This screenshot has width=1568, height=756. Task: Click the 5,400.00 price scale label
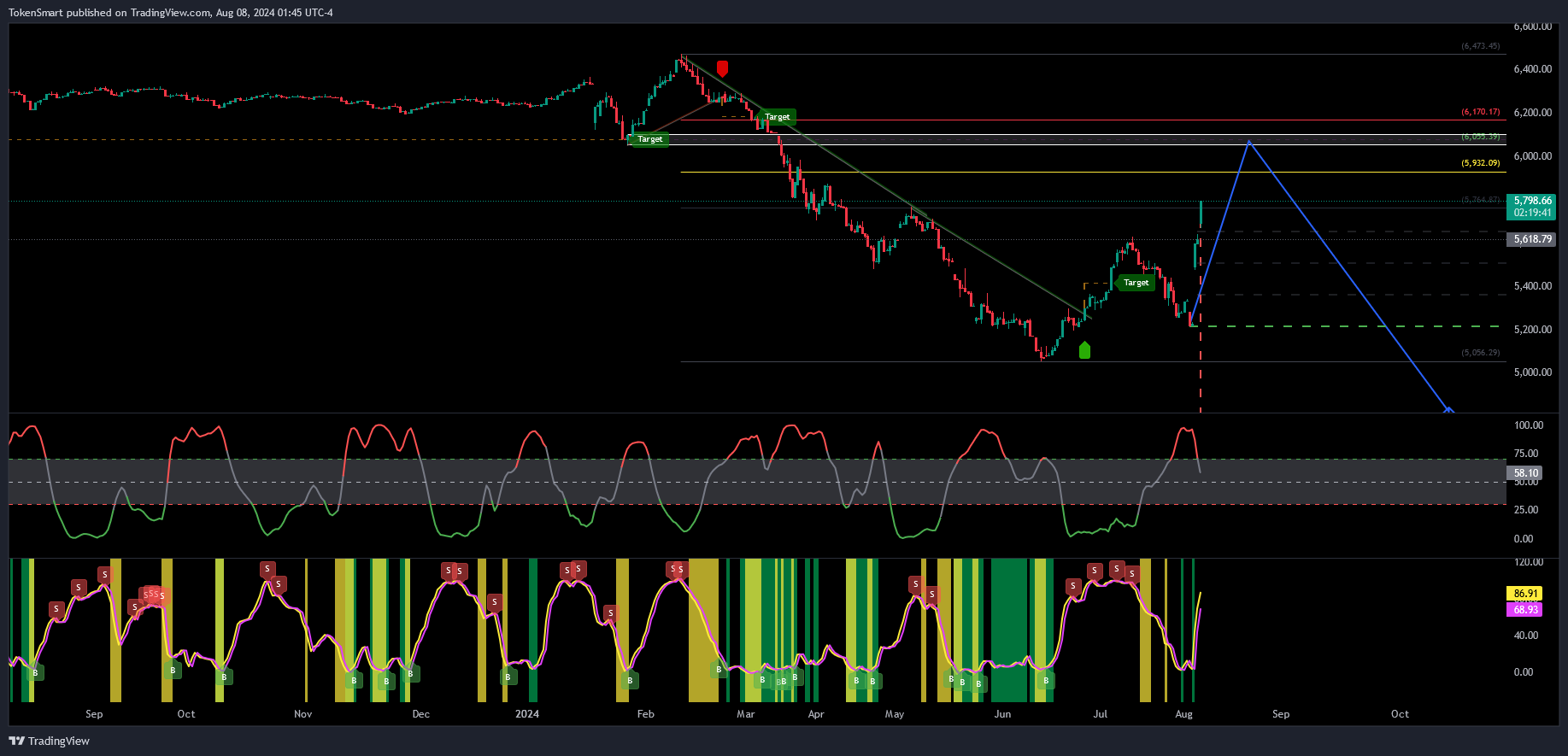coord(1532,286)
